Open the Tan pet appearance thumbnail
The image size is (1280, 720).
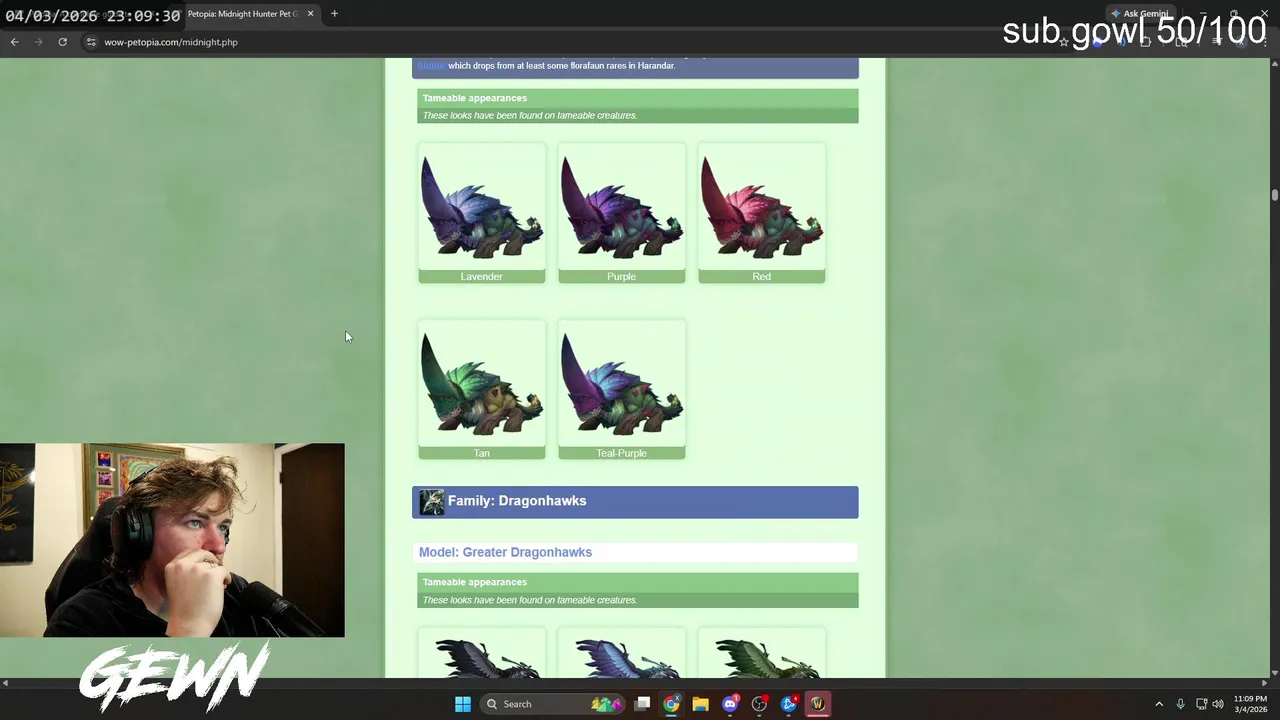pos(481,384)
